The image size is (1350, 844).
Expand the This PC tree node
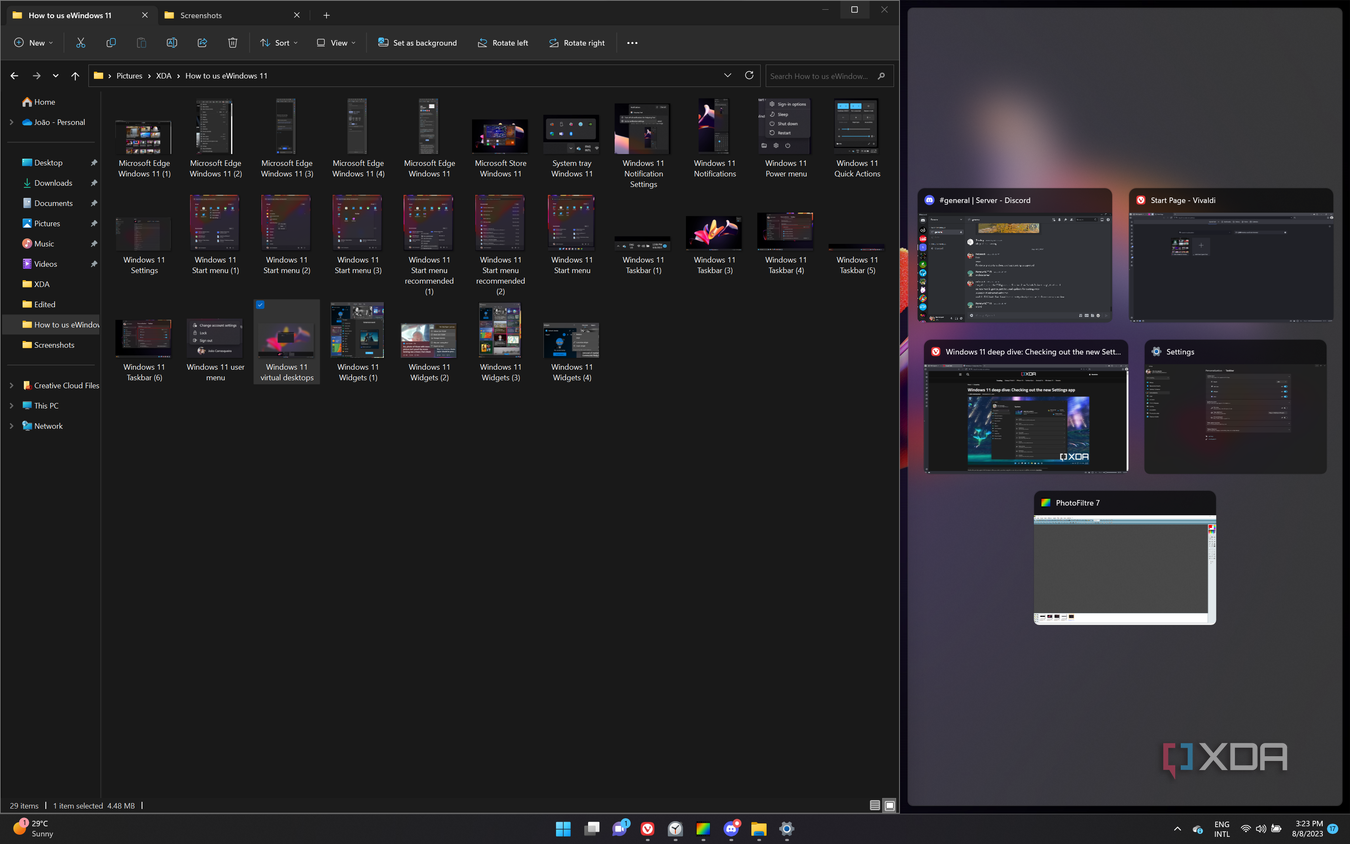click(11, 406)
